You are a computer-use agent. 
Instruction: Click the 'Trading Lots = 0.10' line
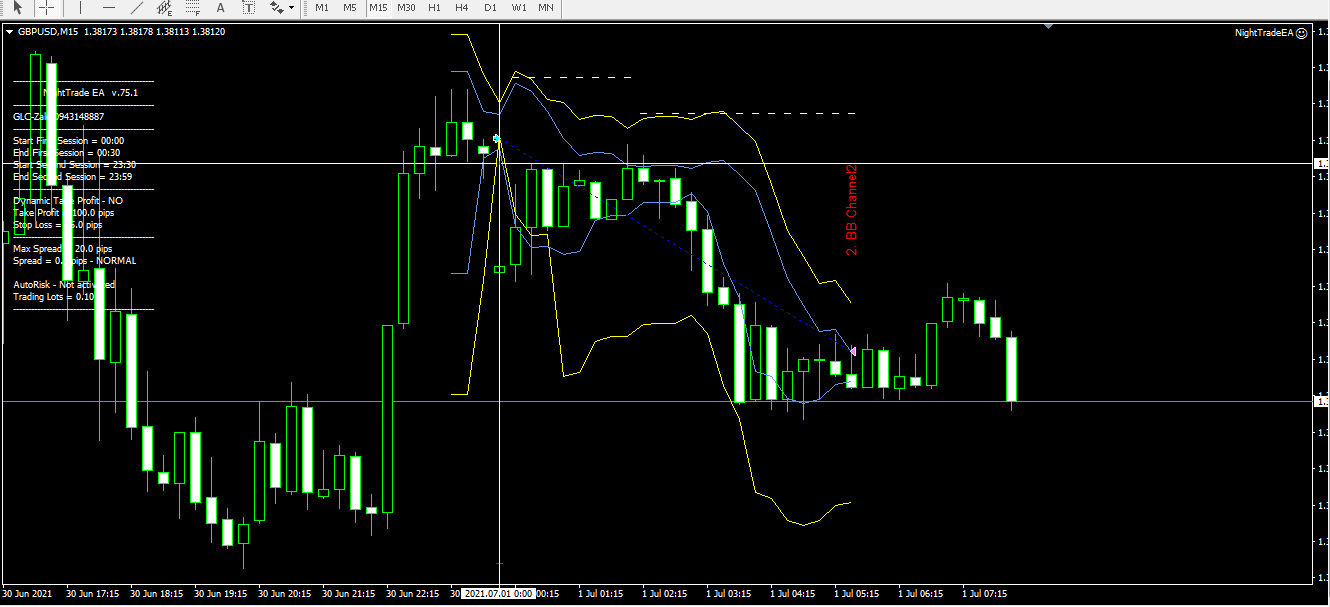[x=54, y=297]
